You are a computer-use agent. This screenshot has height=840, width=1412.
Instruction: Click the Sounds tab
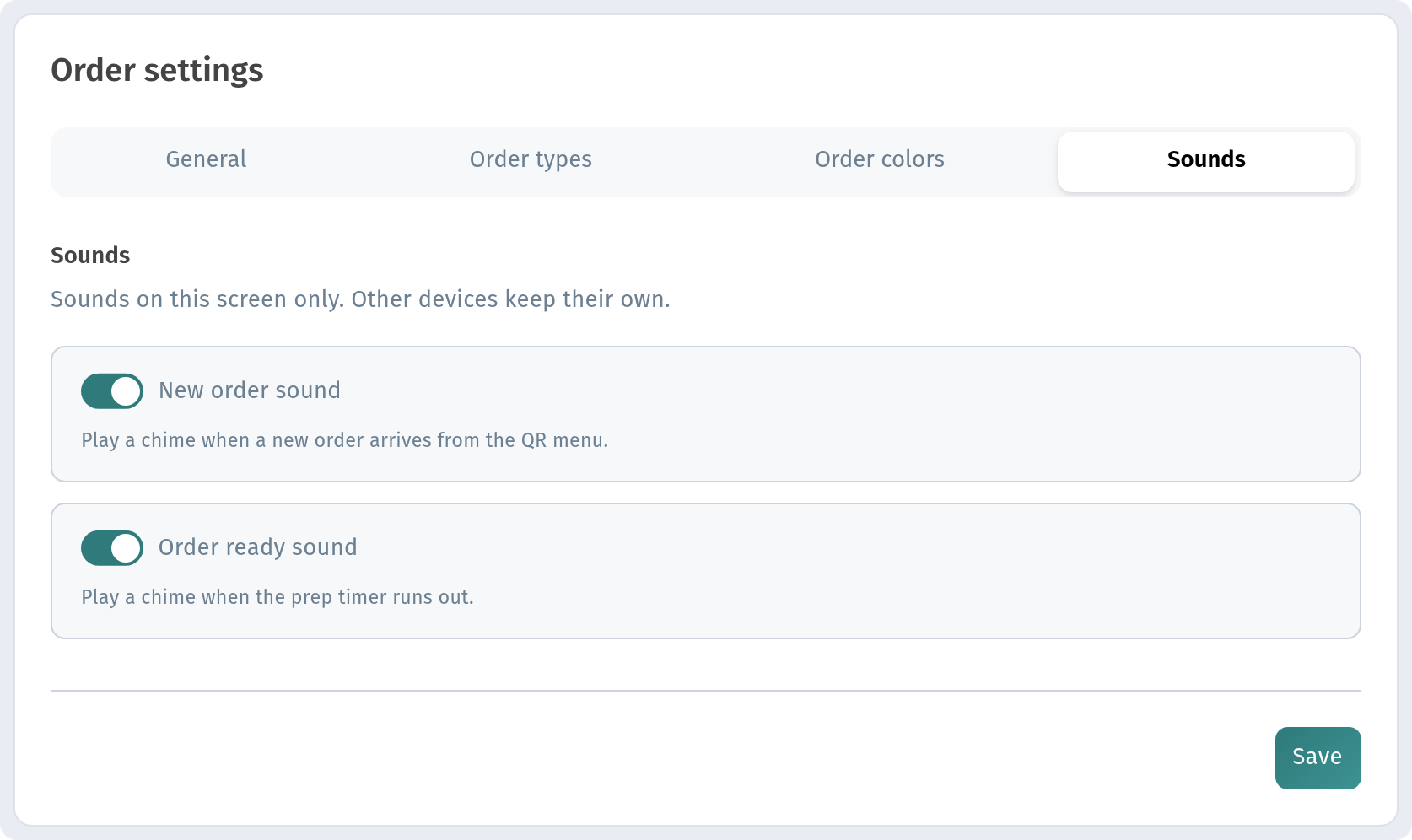(1206, 160)
